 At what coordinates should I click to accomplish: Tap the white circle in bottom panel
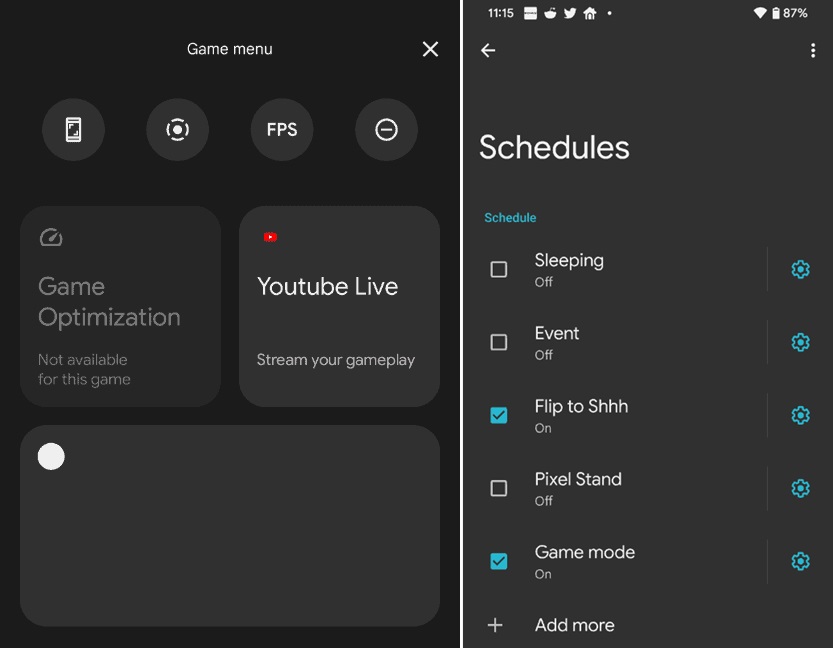pos(51,457)
